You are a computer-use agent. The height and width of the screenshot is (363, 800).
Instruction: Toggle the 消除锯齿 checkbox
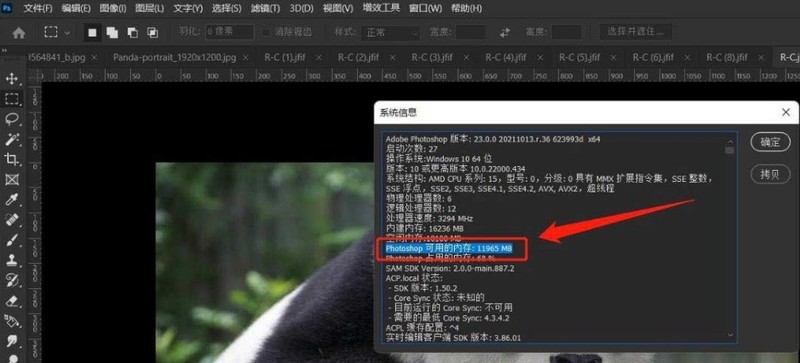pyautogui.click(x=266, y=33)
